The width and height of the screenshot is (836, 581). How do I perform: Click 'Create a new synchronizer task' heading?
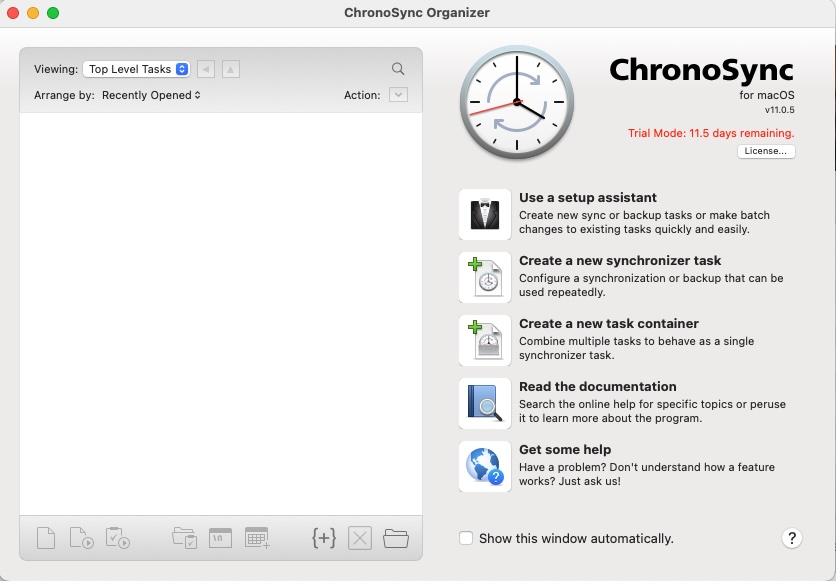click(620, 261)
